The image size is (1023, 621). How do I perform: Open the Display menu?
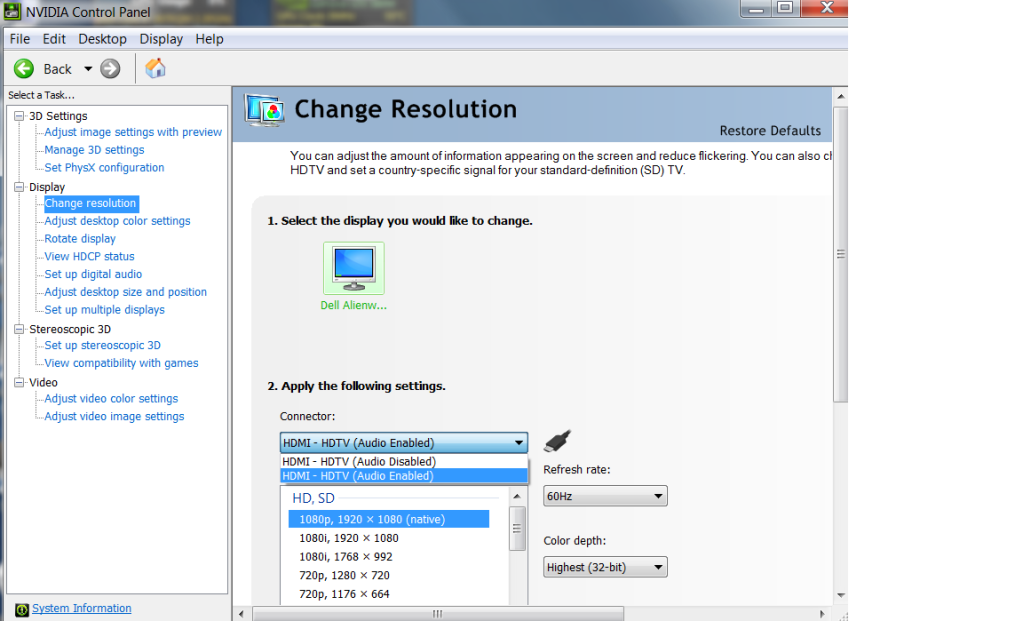click(x=161, y=39)
